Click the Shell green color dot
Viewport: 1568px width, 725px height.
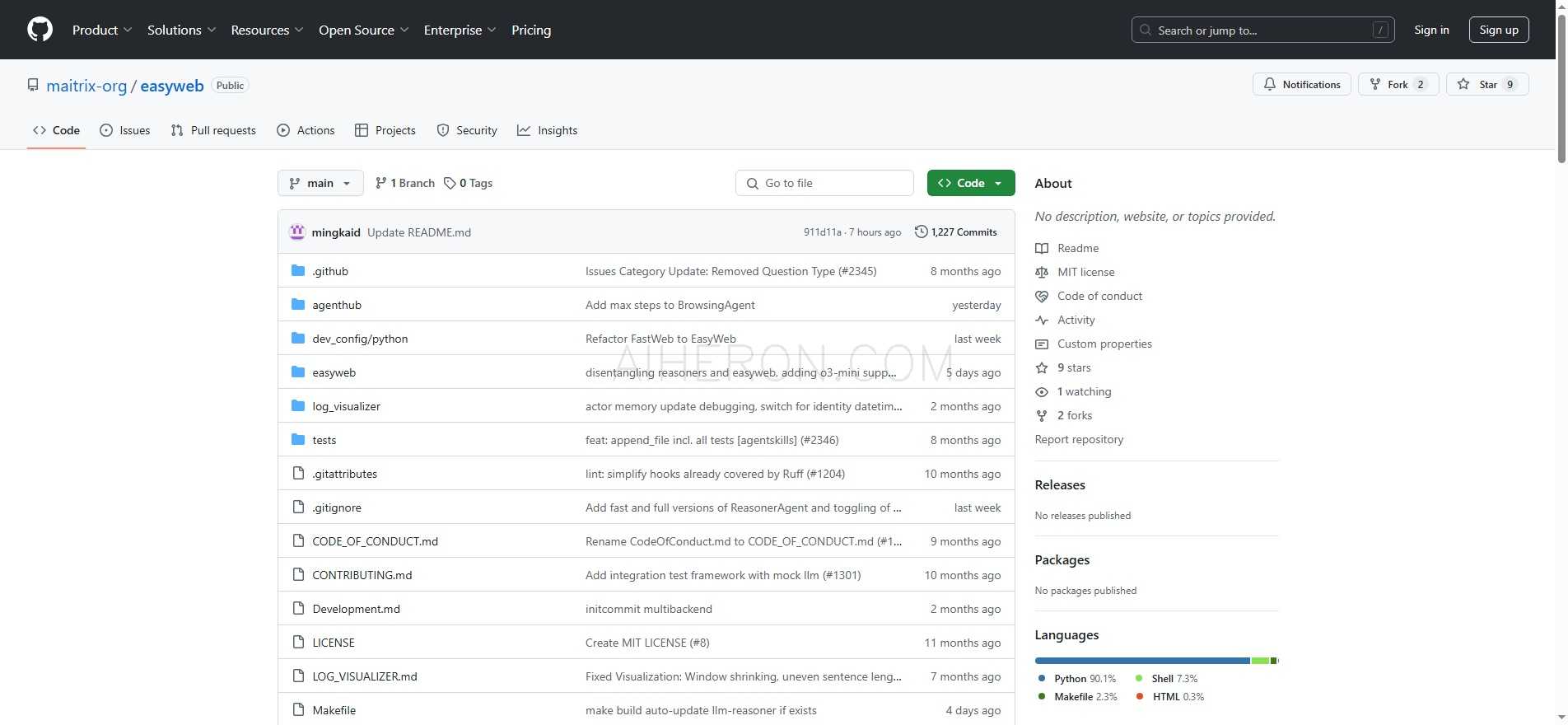[1139, 679]
